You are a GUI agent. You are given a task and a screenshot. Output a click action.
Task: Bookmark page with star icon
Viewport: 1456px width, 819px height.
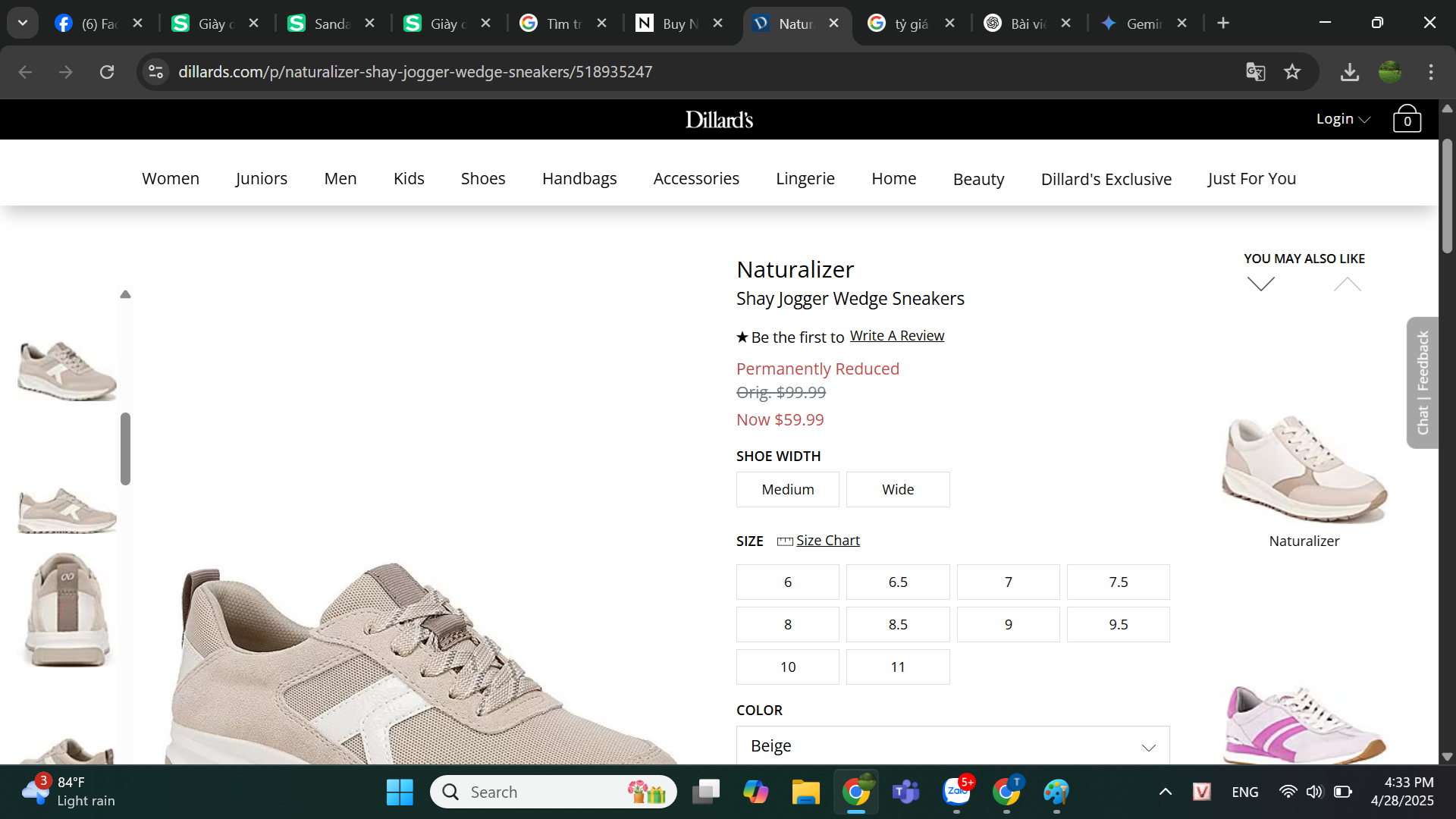(1292, 72)
